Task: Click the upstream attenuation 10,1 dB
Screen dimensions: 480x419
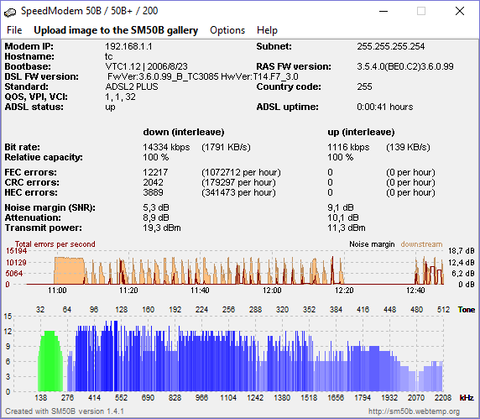Action: click(343, 218)
